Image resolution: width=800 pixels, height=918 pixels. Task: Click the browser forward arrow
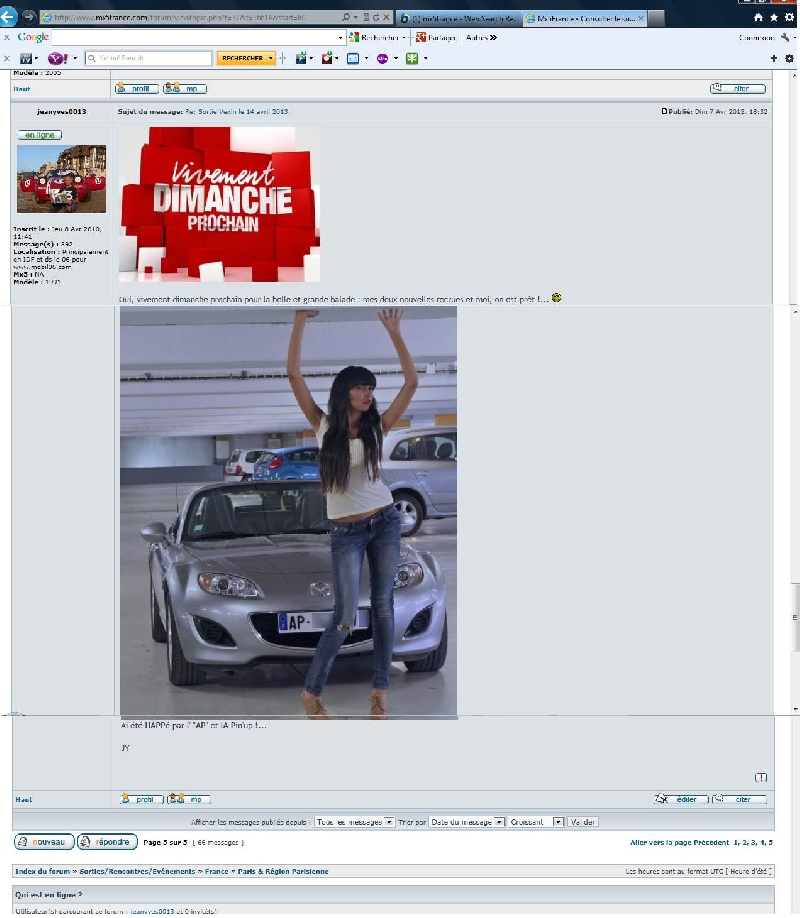click(29, 17)
